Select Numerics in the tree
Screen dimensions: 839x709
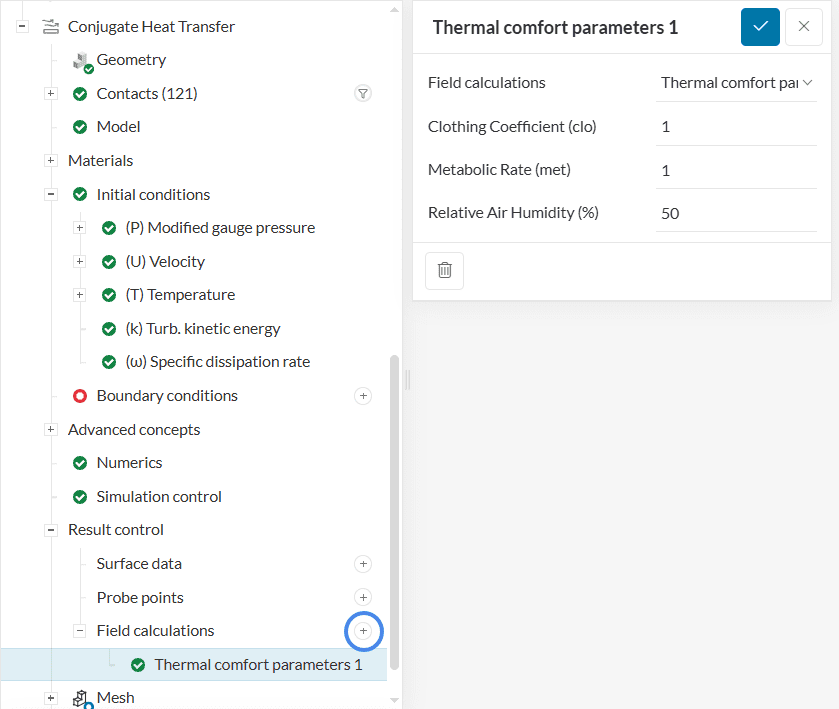click(129, 463)
